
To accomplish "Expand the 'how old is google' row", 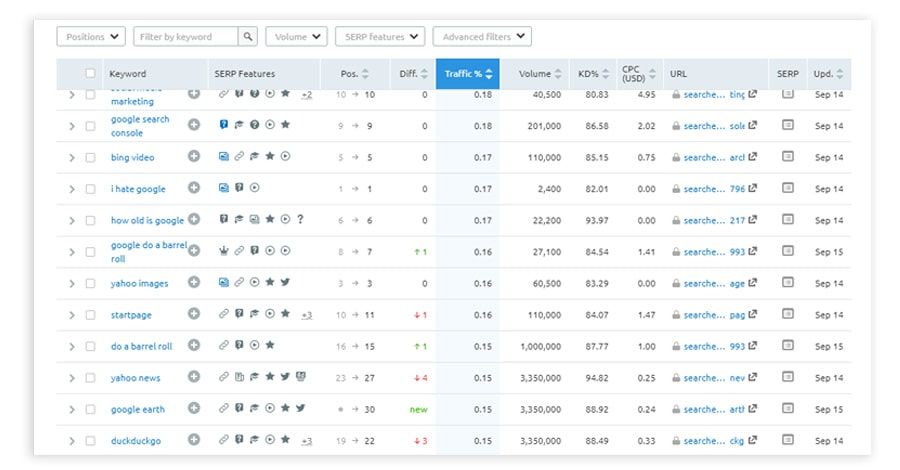I will 71,220.
